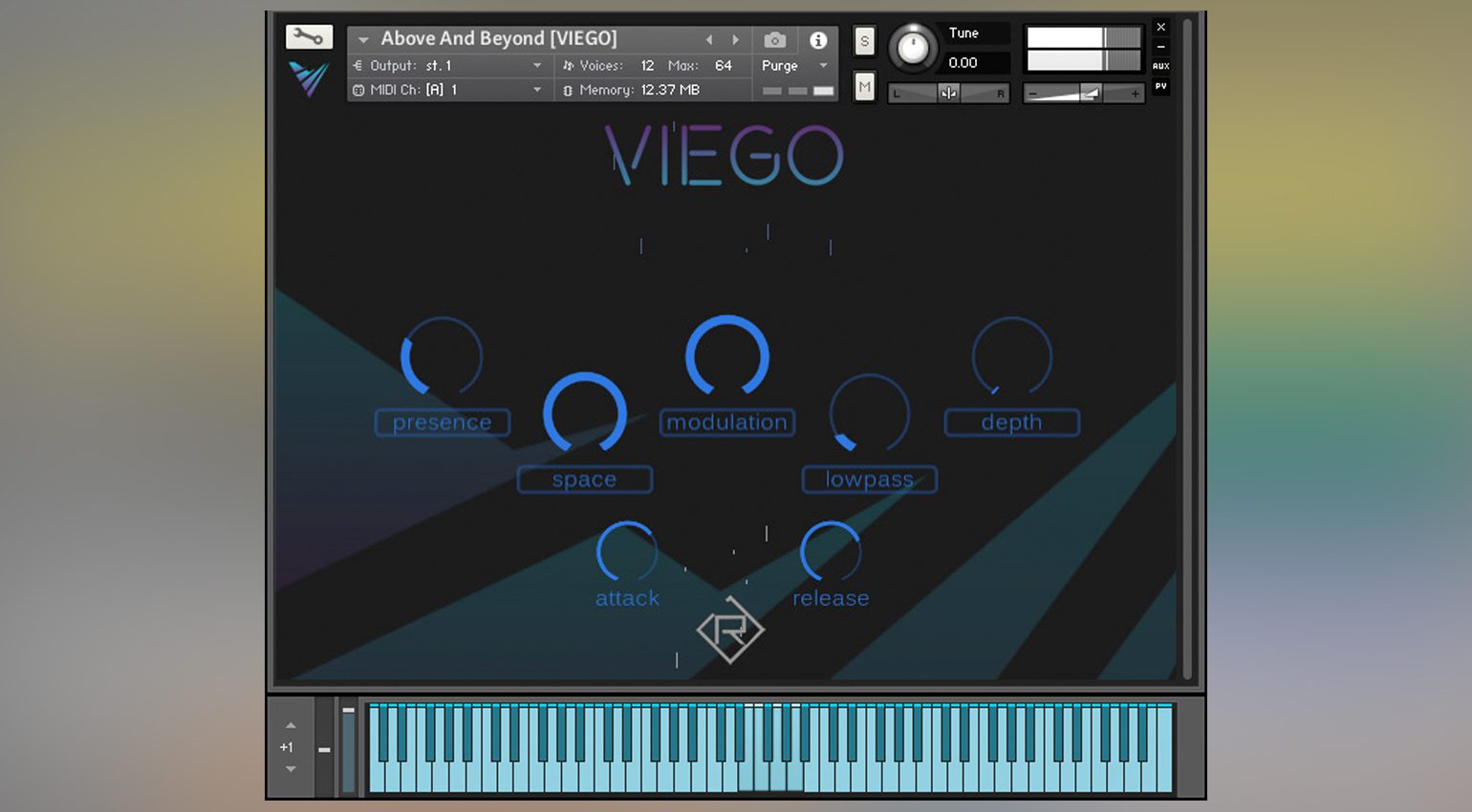Solo the instrument with the S button
The height and width of the screenshot is (812, 1472).
[x=864, y=41]
